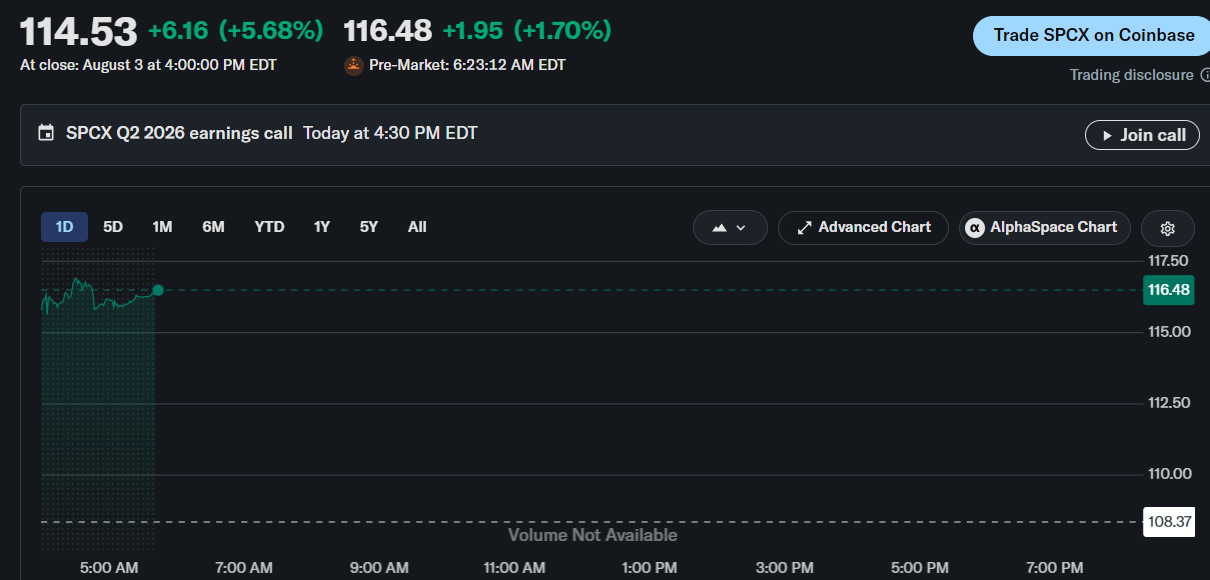
Task: Switch to the 5D time range
Action: [x=113, y=227]
